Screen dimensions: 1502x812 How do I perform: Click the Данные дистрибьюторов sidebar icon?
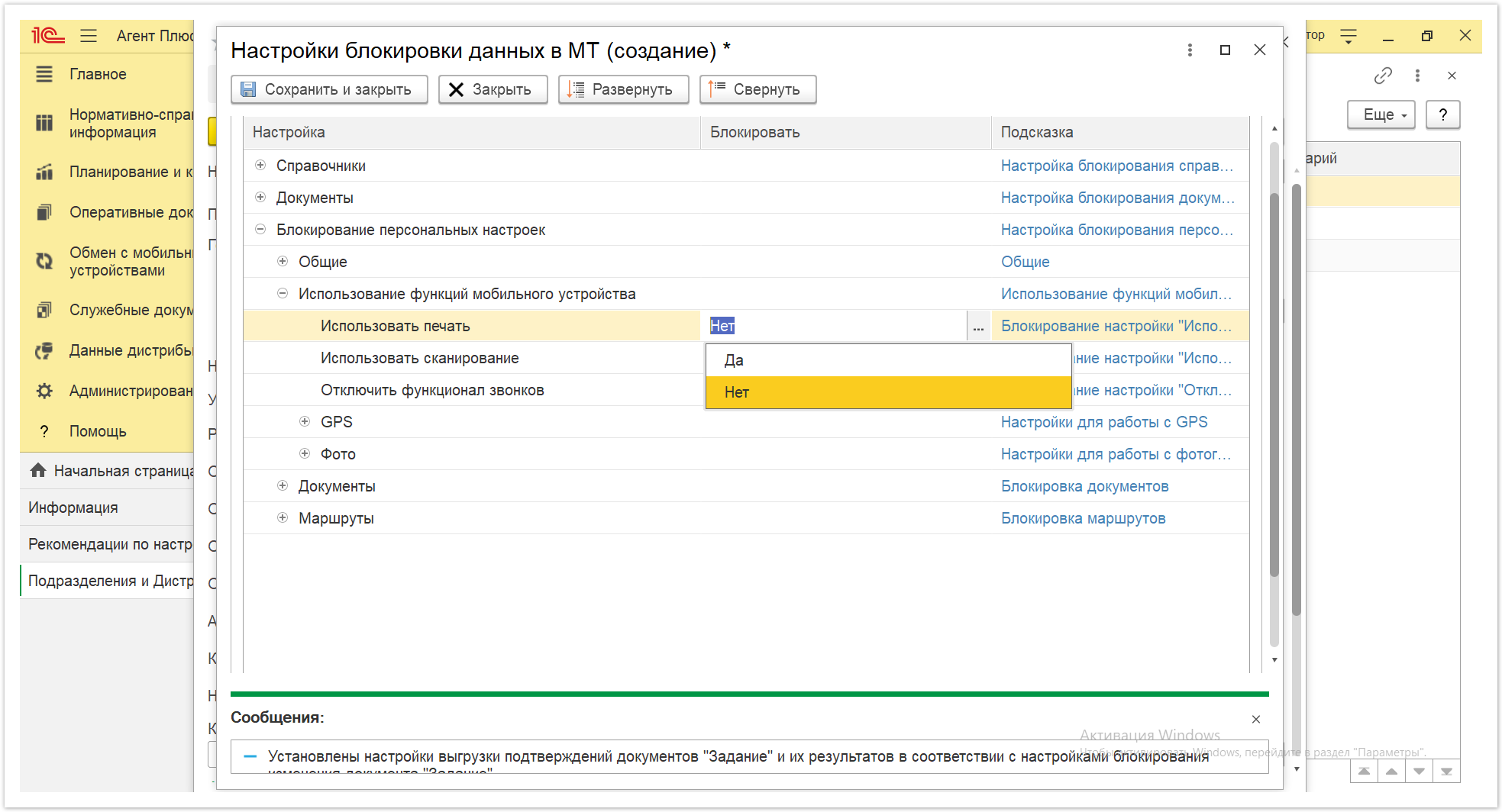point(44,350)
